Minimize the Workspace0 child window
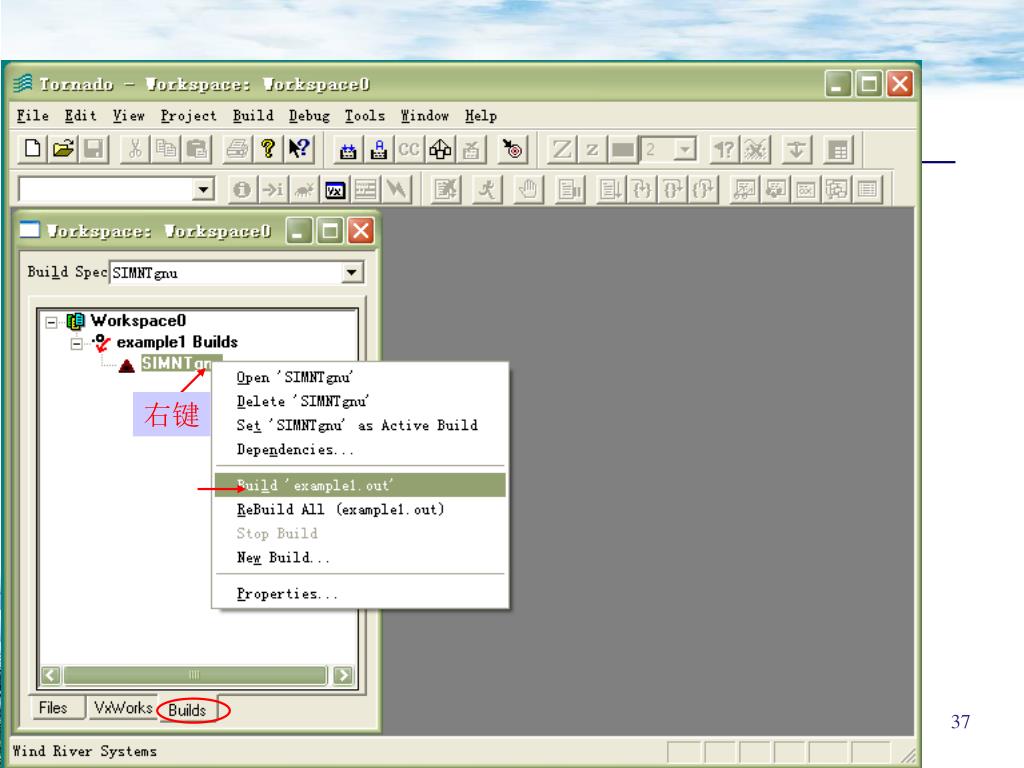Viewport: 1024px width, 768px height. pos(299,231)
